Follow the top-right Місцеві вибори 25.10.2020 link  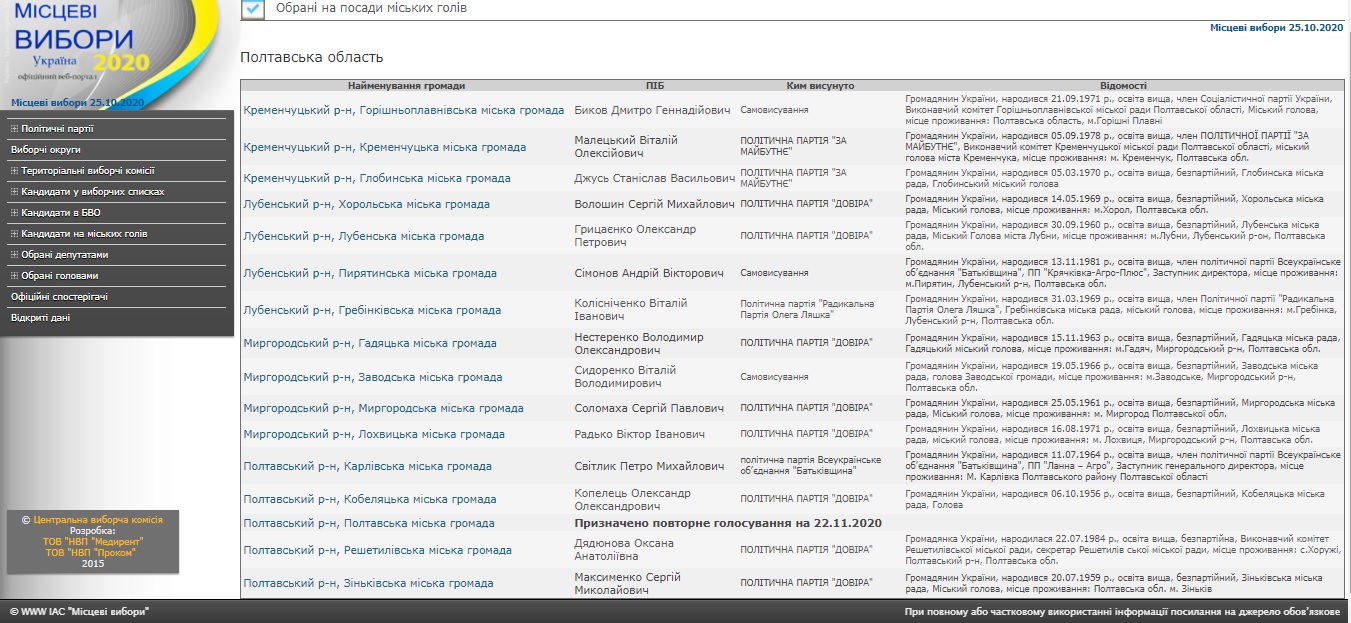pos(1276,28)
